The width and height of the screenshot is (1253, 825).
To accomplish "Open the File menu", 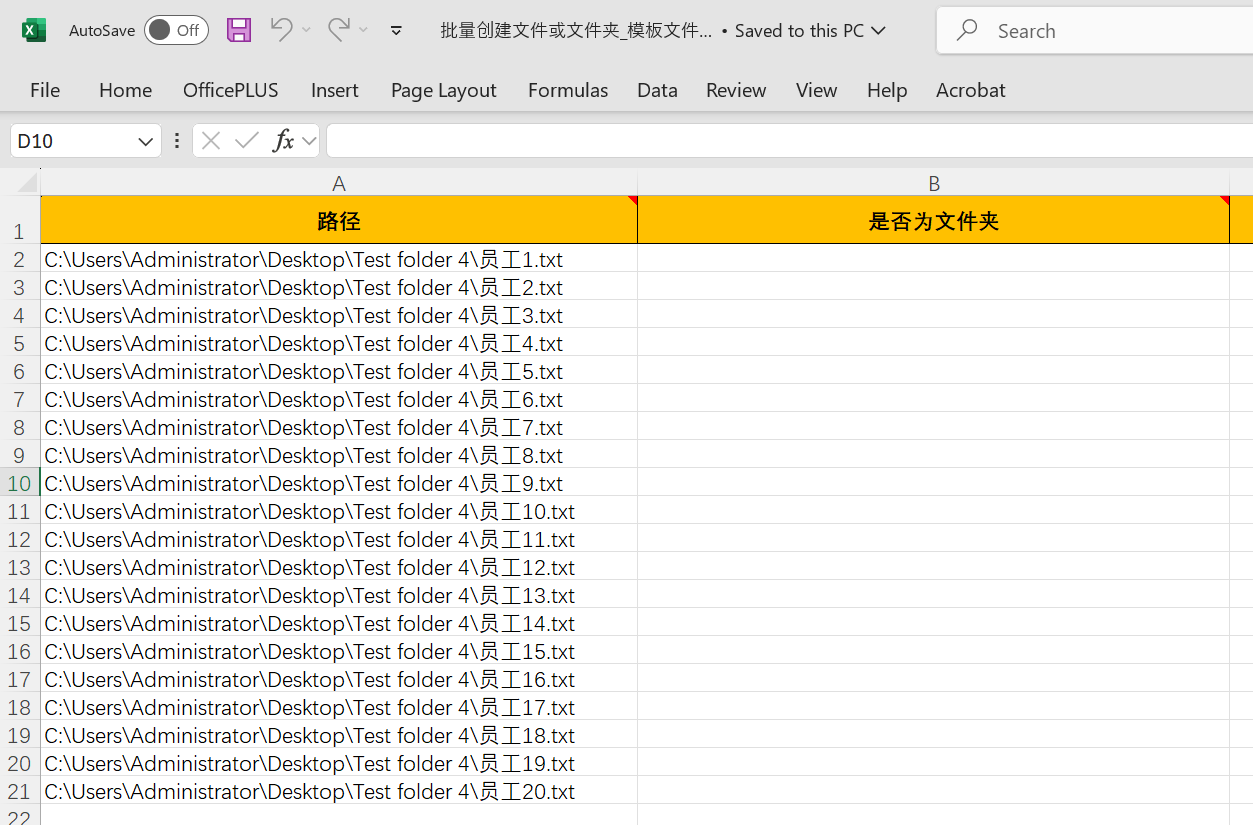I will click(45, 90).
